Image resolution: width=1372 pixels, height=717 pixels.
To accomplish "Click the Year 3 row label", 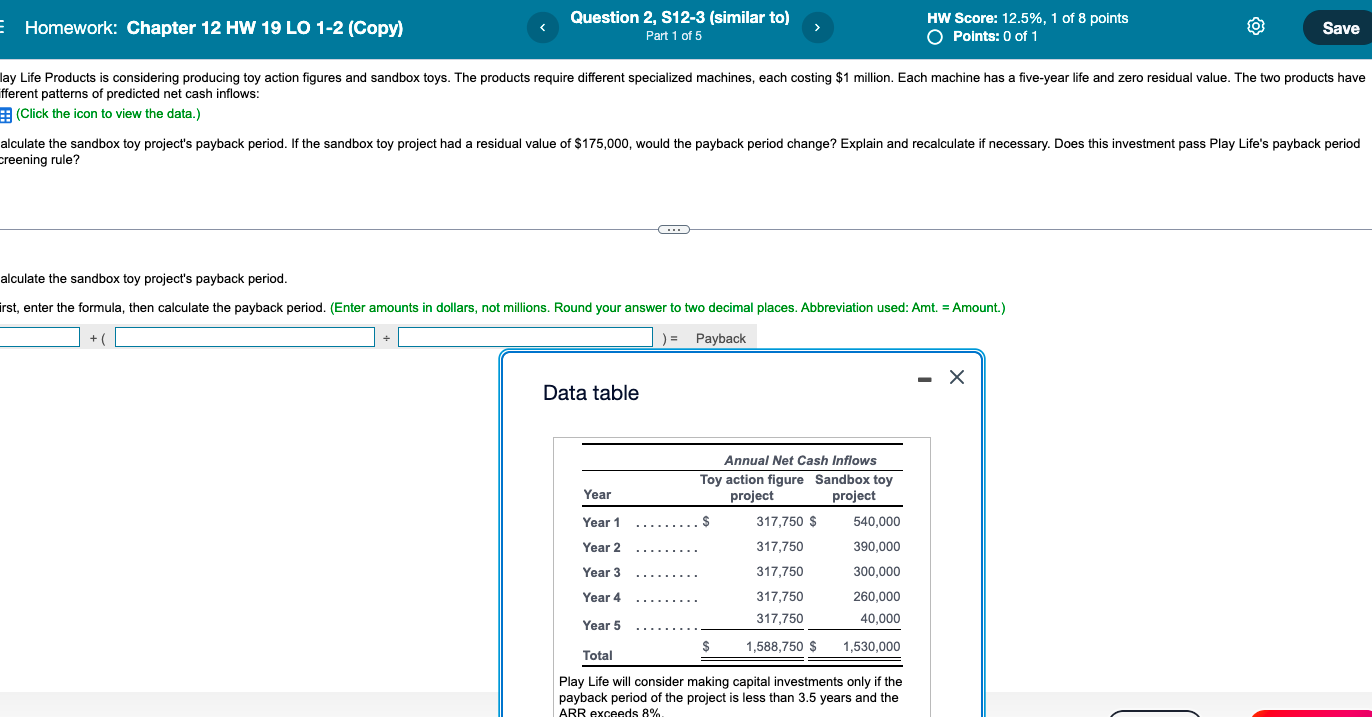I will 602,573.
